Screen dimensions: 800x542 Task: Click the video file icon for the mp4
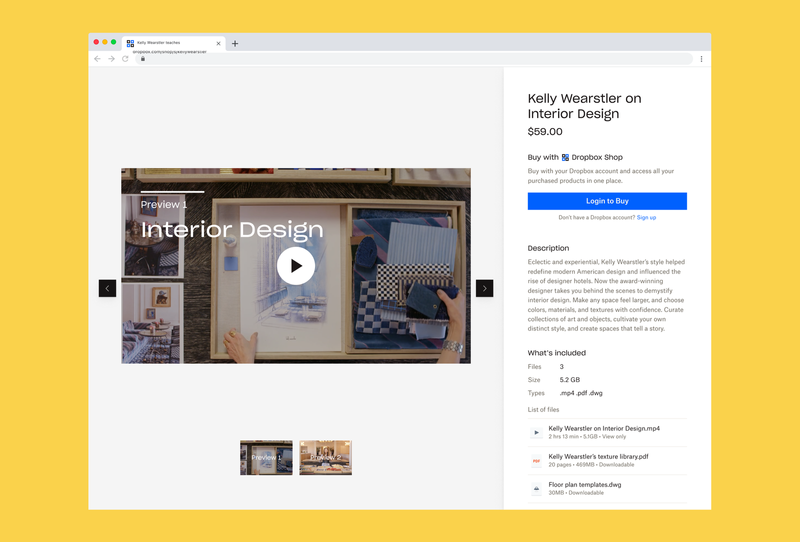point(537,432)
